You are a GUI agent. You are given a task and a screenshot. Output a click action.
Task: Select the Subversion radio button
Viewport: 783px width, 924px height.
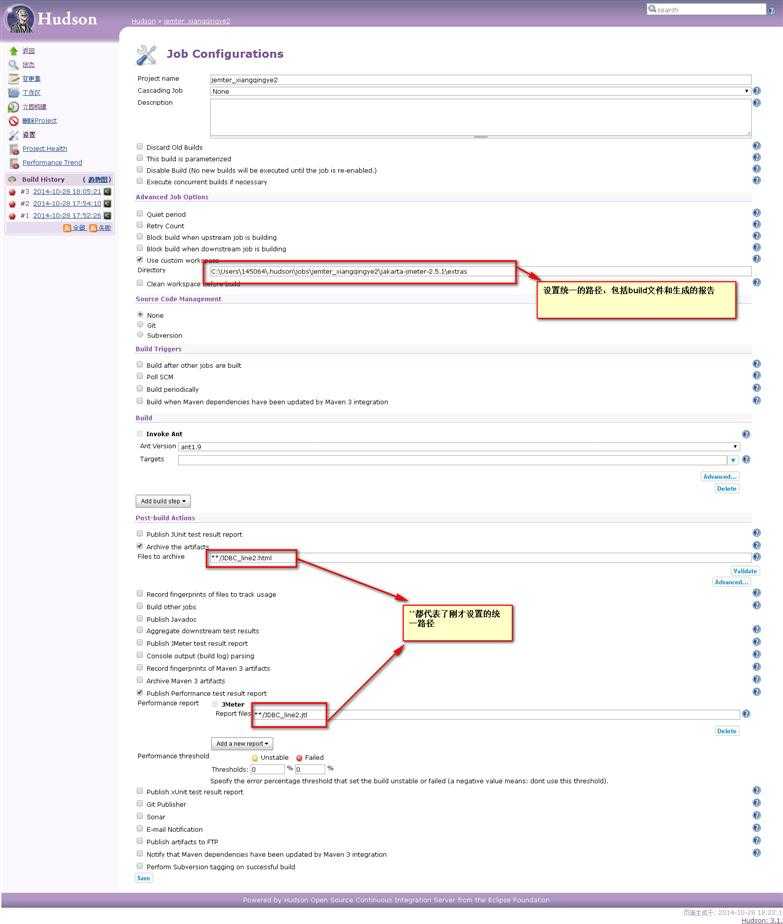140,335
